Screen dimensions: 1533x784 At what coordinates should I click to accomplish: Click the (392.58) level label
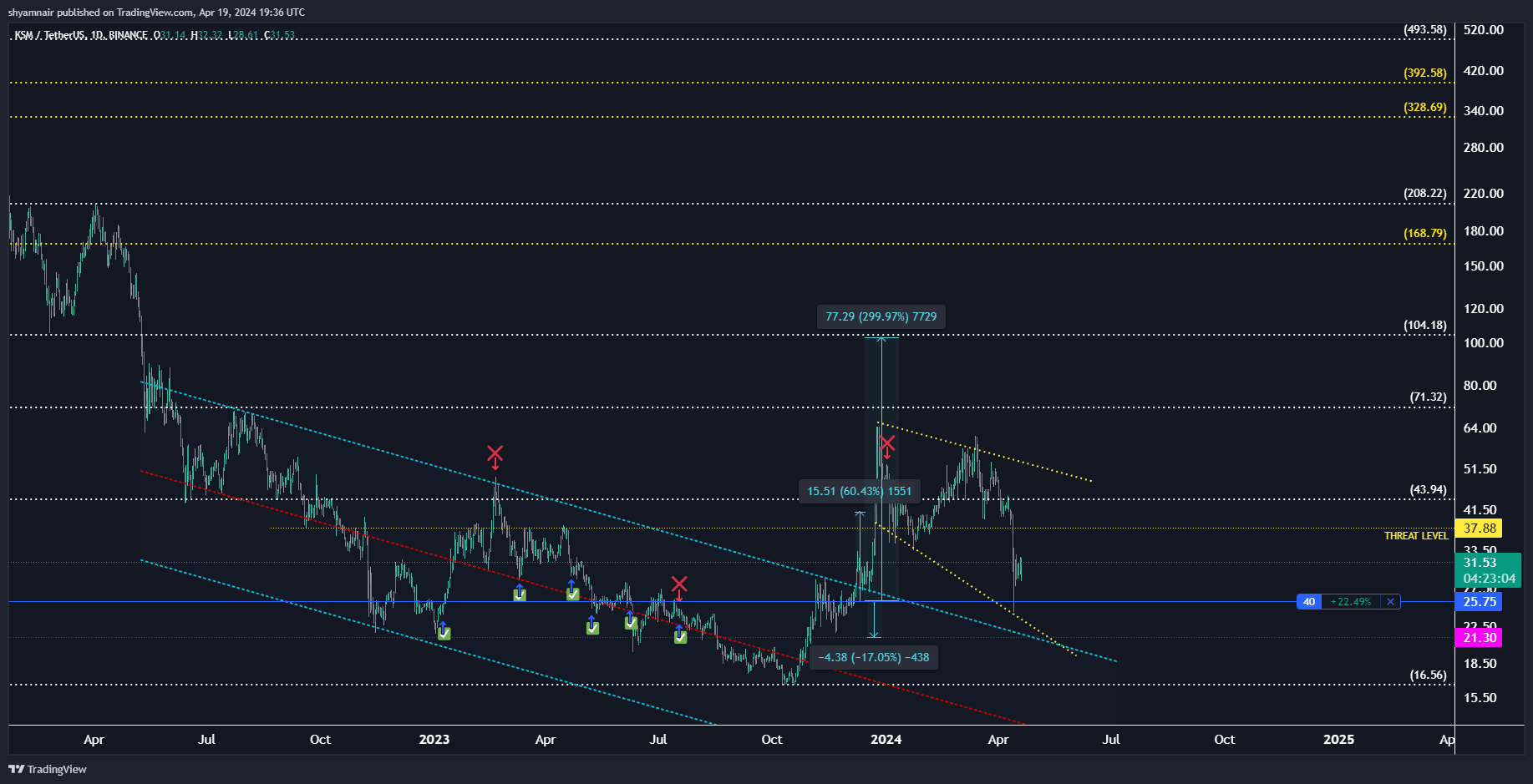(1425, 73)
